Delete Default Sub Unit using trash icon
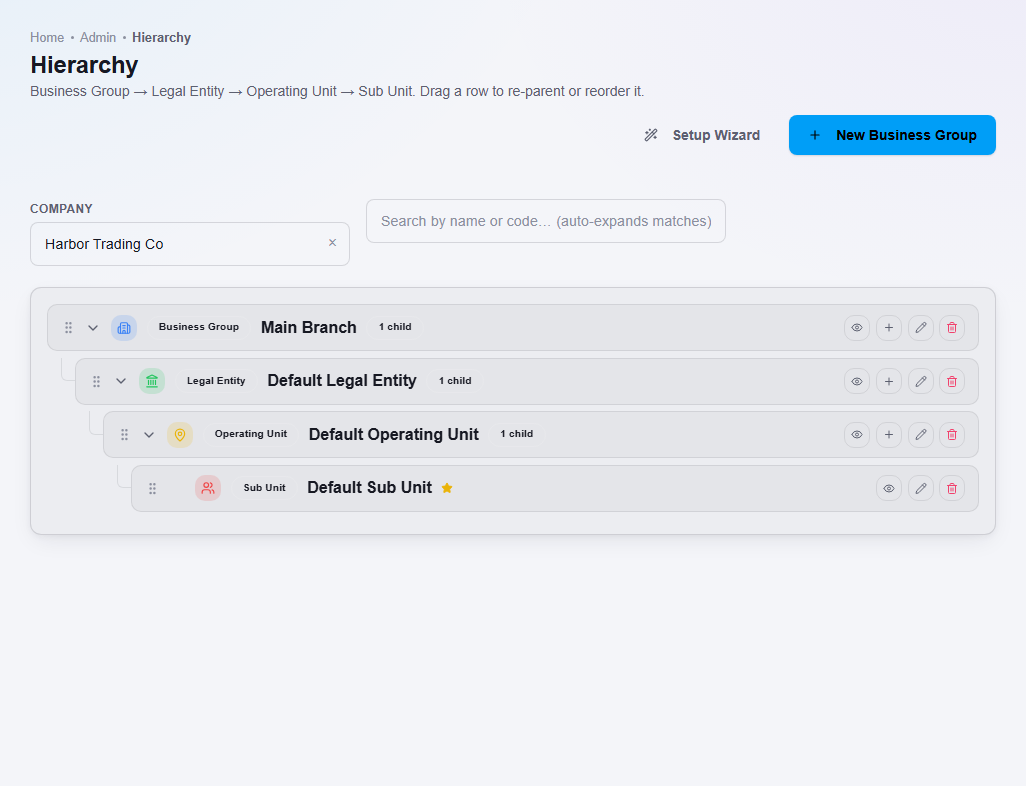This screenshot has height=786, width=1026. point(952,488)
